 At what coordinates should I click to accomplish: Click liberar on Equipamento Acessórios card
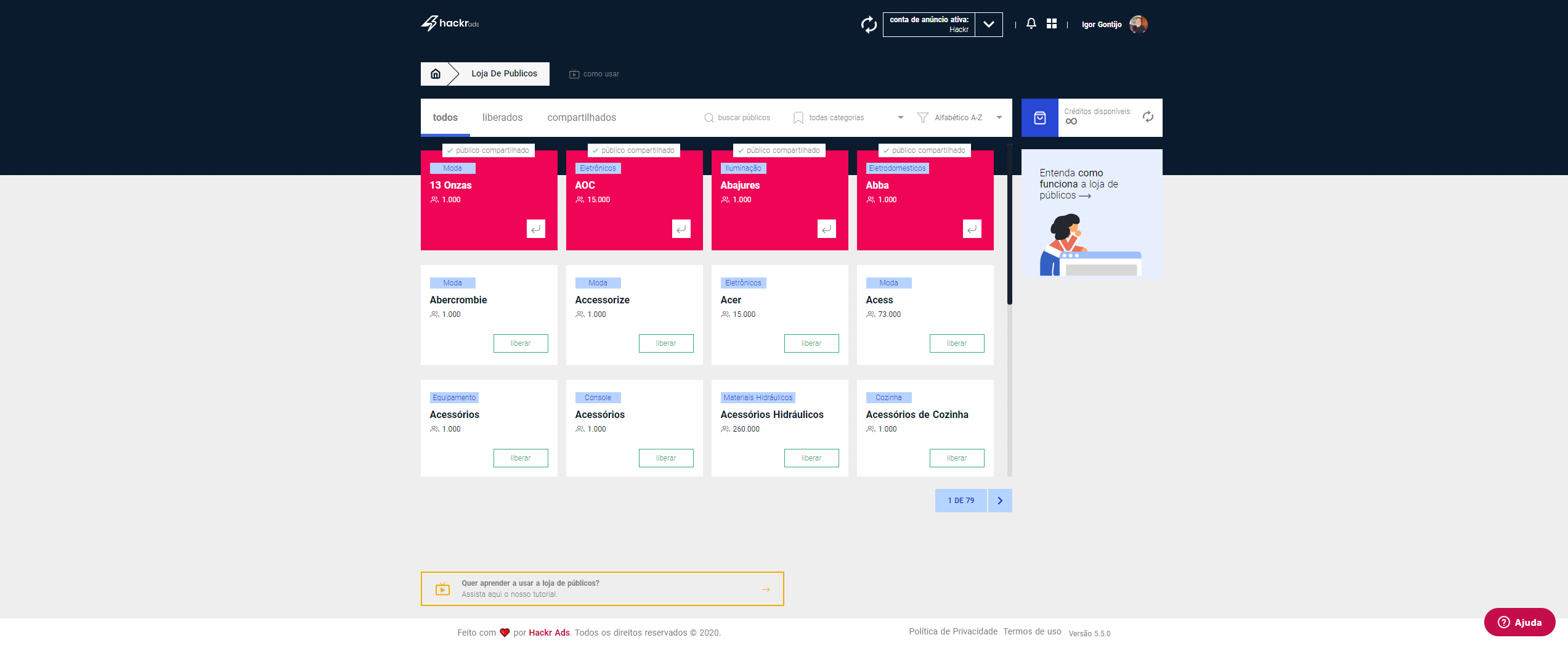(x=521, y=458)
